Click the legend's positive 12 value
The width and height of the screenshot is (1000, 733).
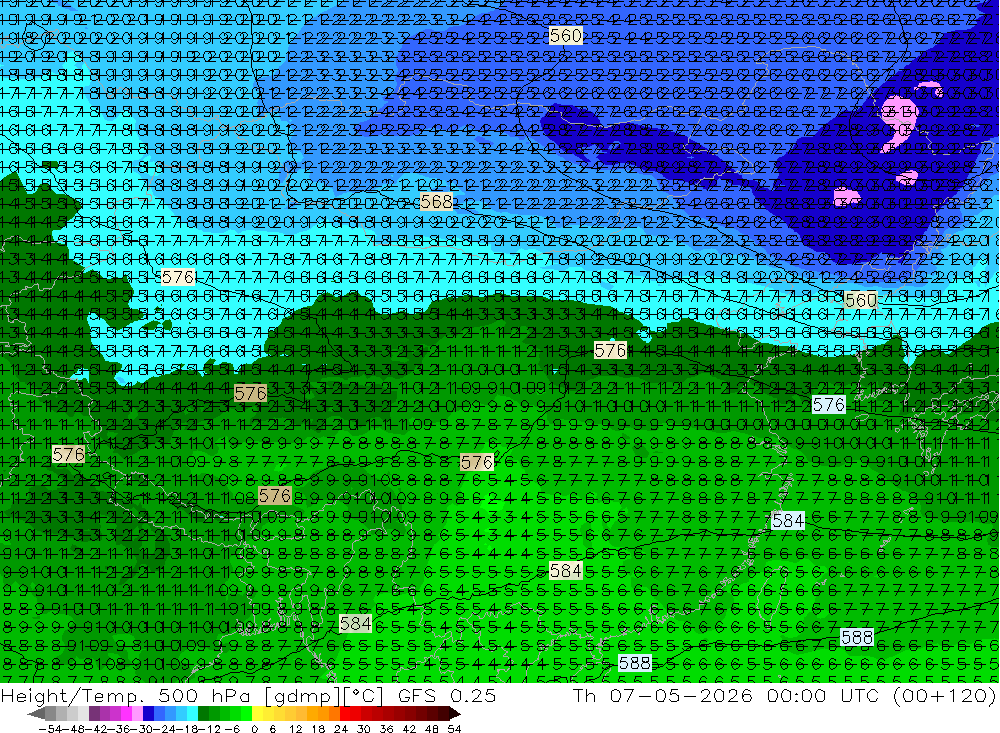point(295,729)
